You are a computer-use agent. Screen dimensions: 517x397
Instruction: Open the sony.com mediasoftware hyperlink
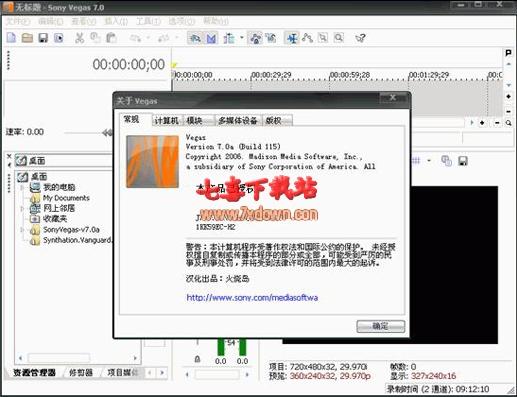pos(252,297)
